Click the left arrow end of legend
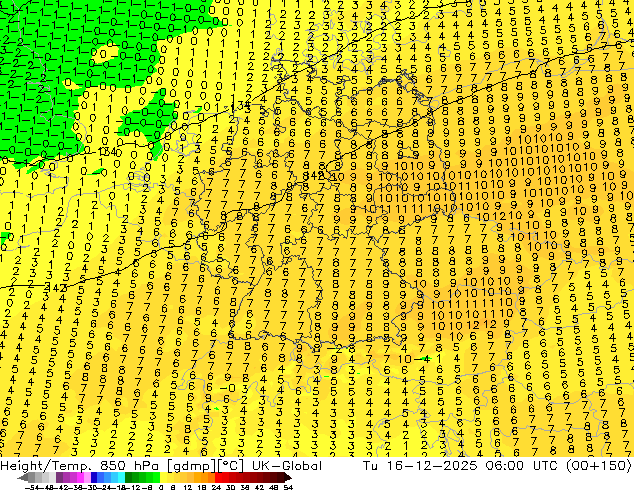 tap(23, 477)
